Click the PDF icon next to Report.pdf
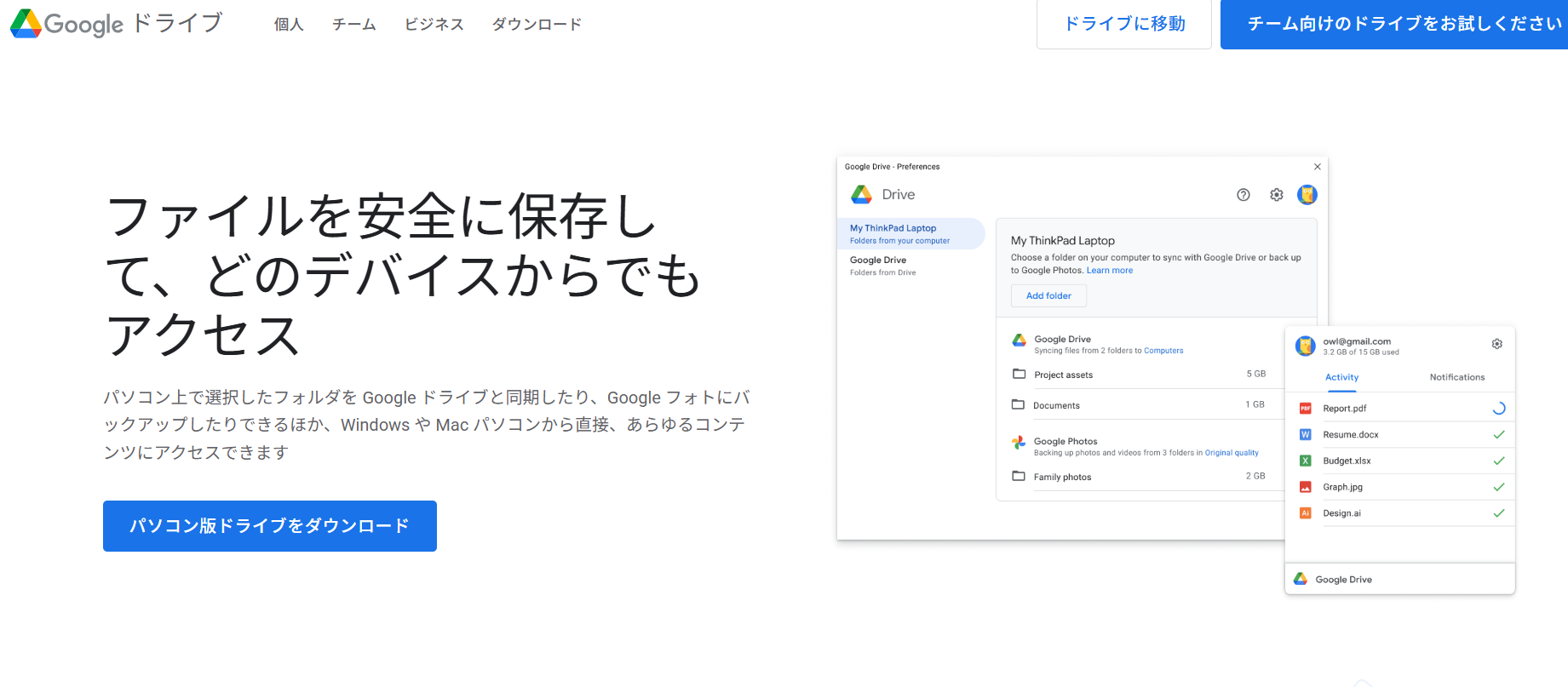 pyautogui.click(x=1305, y=409)
